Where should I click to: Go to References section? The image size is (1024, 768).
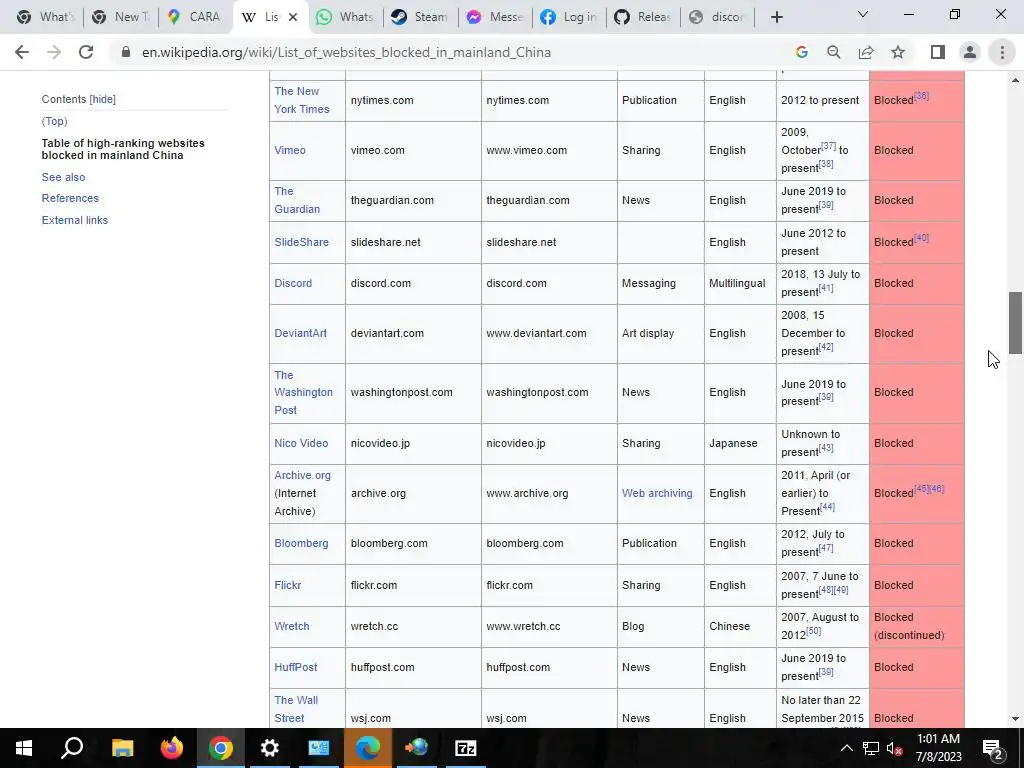click(x=70, y=198)
